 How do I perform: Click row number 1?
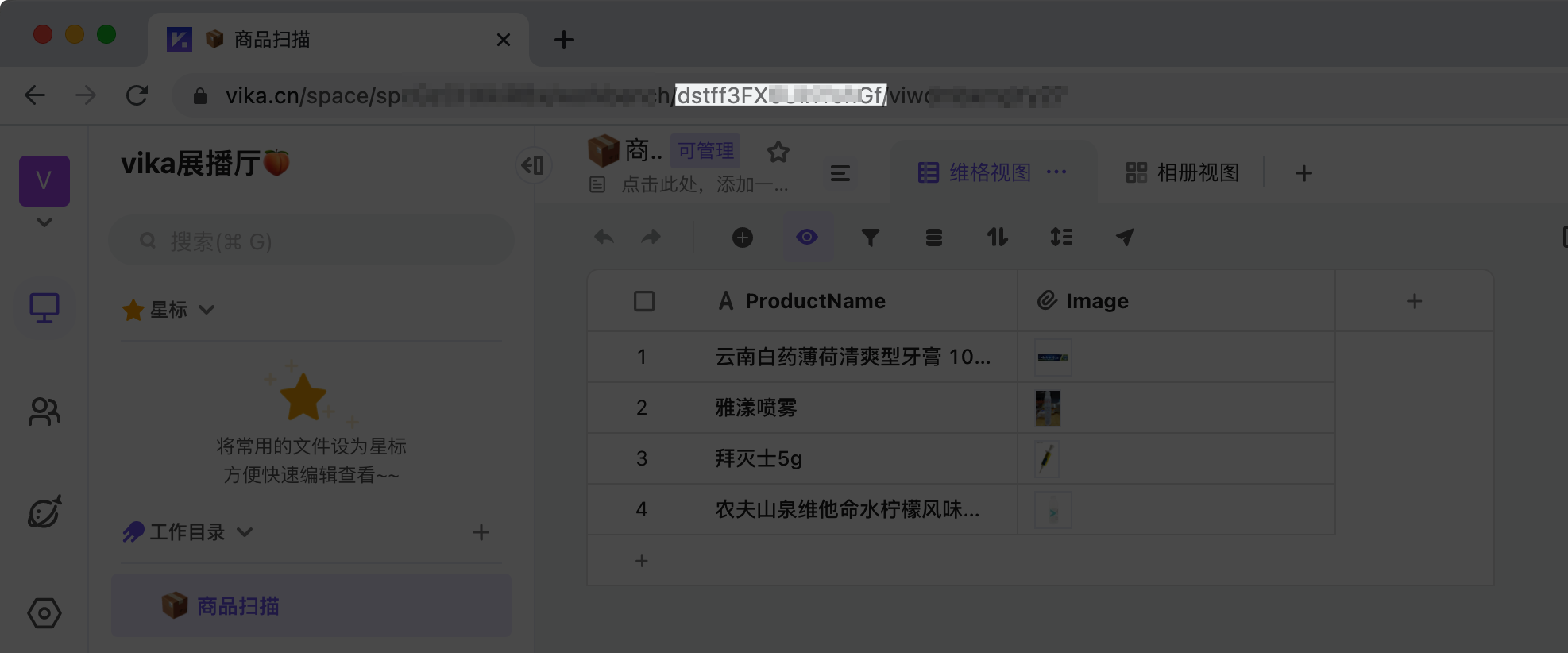pos(642,357)
